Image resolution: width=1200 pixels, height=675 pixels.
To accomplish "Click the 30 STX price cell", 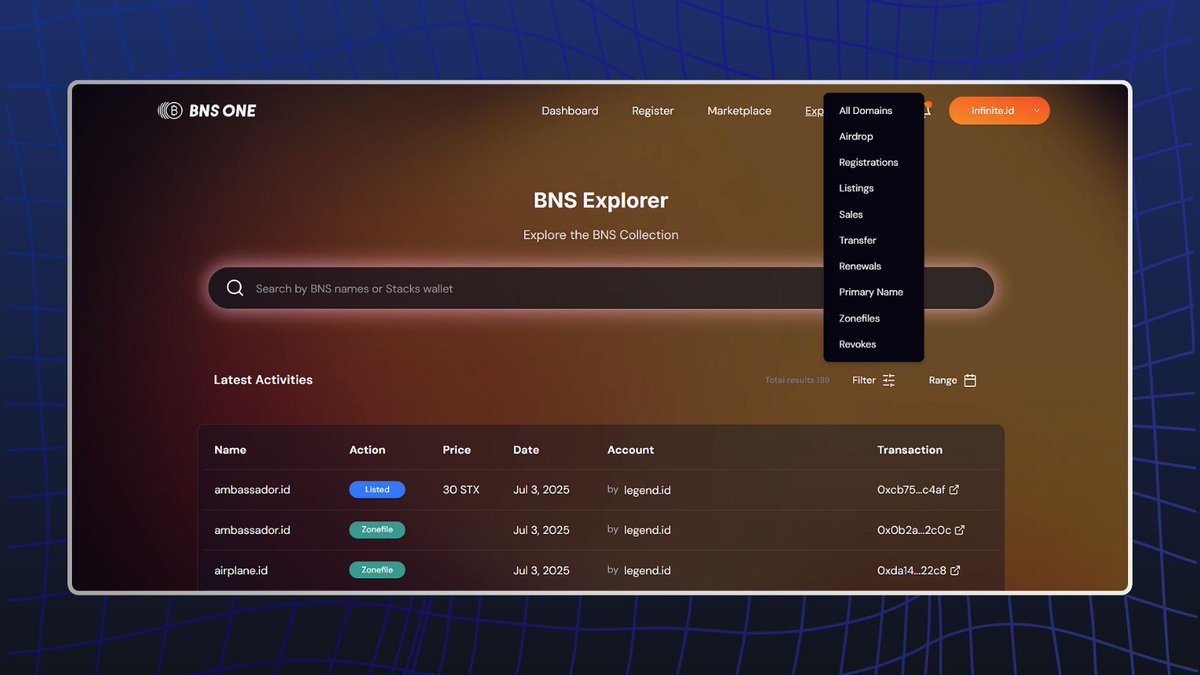I will 461,490.
